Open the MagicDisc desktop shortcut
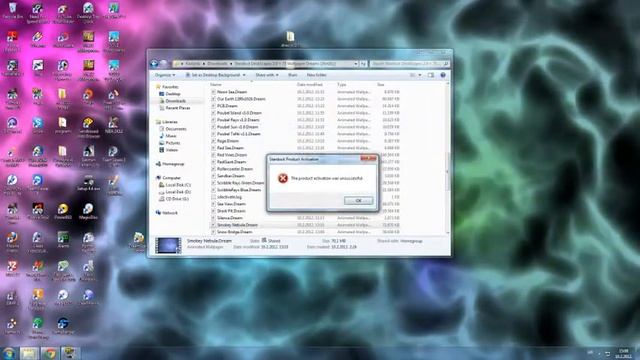The image size is (640, 360). tap(88, 211)
